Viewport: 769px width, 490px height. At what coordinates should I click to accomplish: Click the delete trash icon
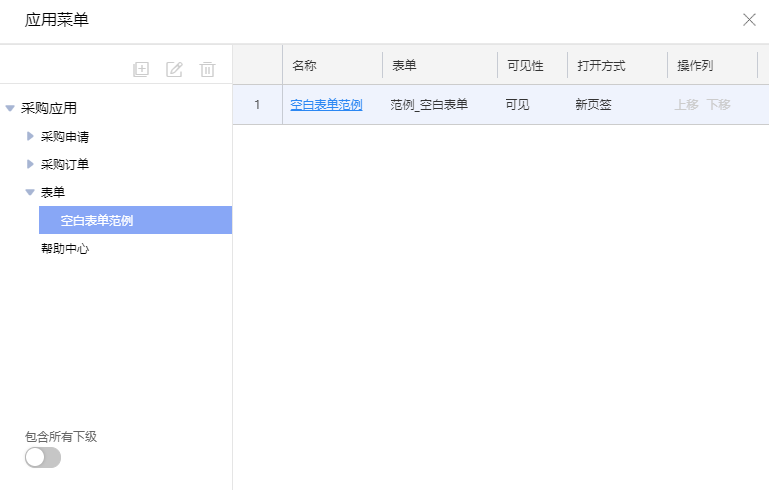(207, 69)
